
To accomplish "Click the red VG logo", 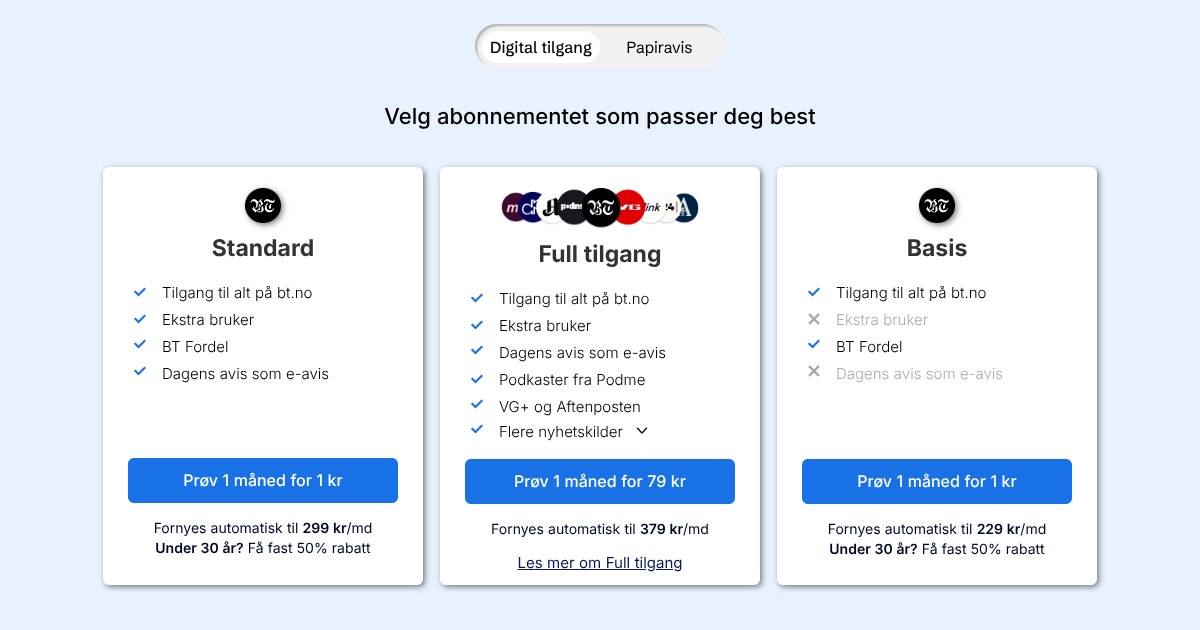I will [x=630, y=207].
